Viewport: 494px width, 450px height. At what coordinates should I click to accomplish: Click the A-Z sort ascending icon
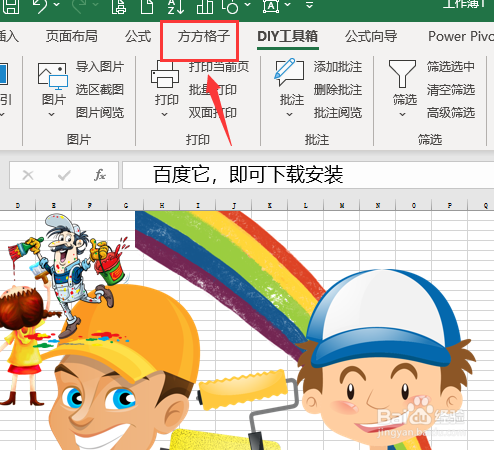tap(176, 6)
